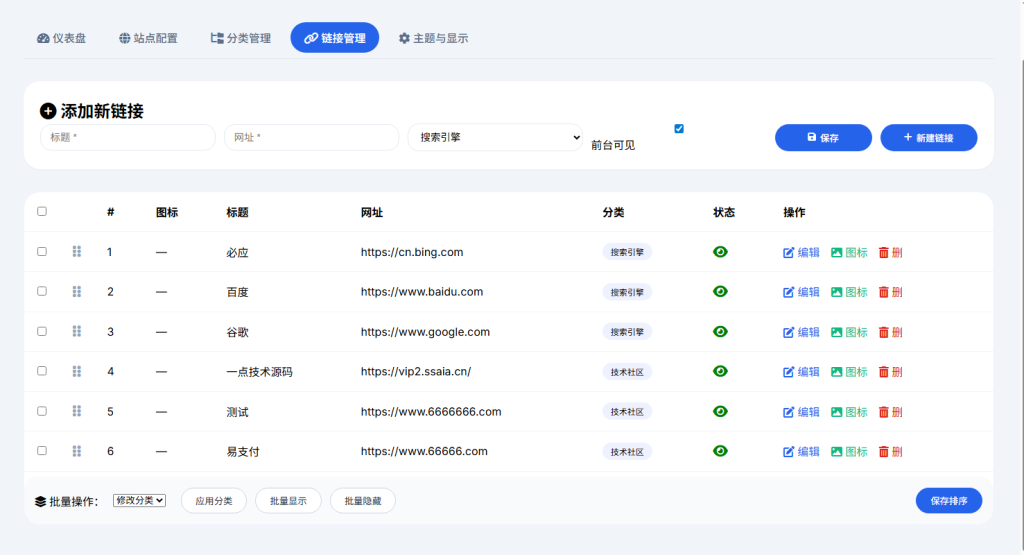Image resolution: width=1024 pixels, height=555 pixels.
Task: Click the https://www.66666.com URL text
Action: [424, 451]
